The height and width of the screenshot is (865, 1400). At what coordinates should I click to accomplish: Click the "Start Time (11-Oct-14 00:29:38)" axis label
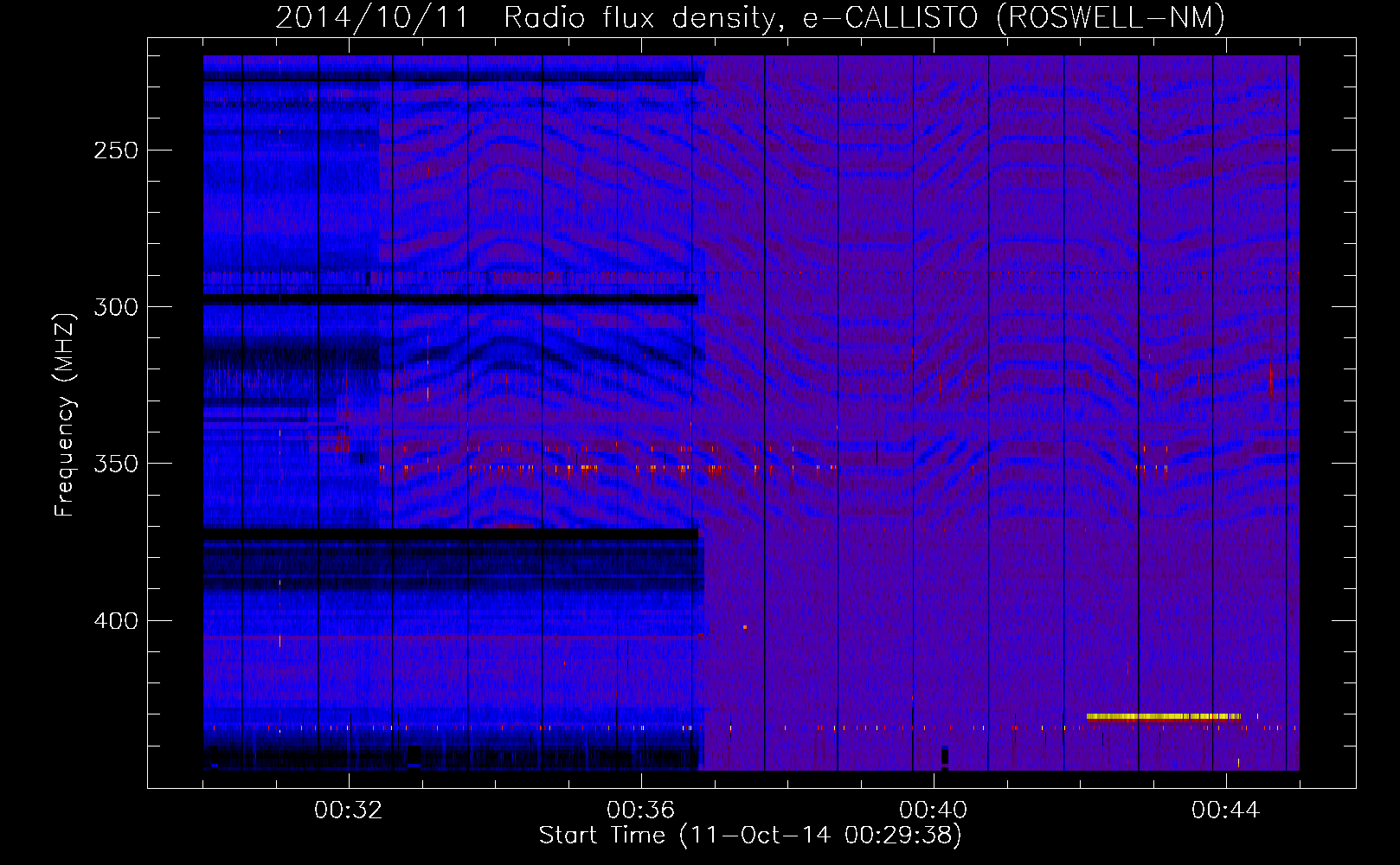click(x=750, y=836)
